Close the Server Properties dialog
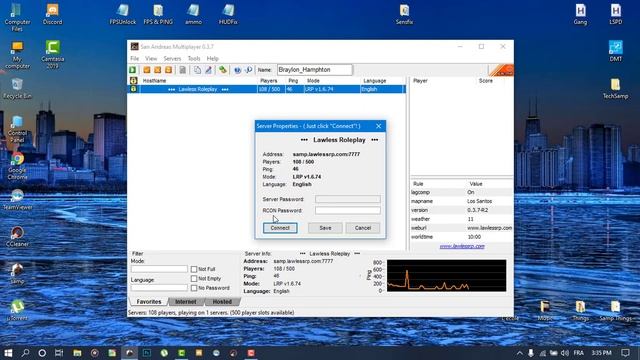The height and width of the screenshot is (360, 640). [x=378, y=126]
